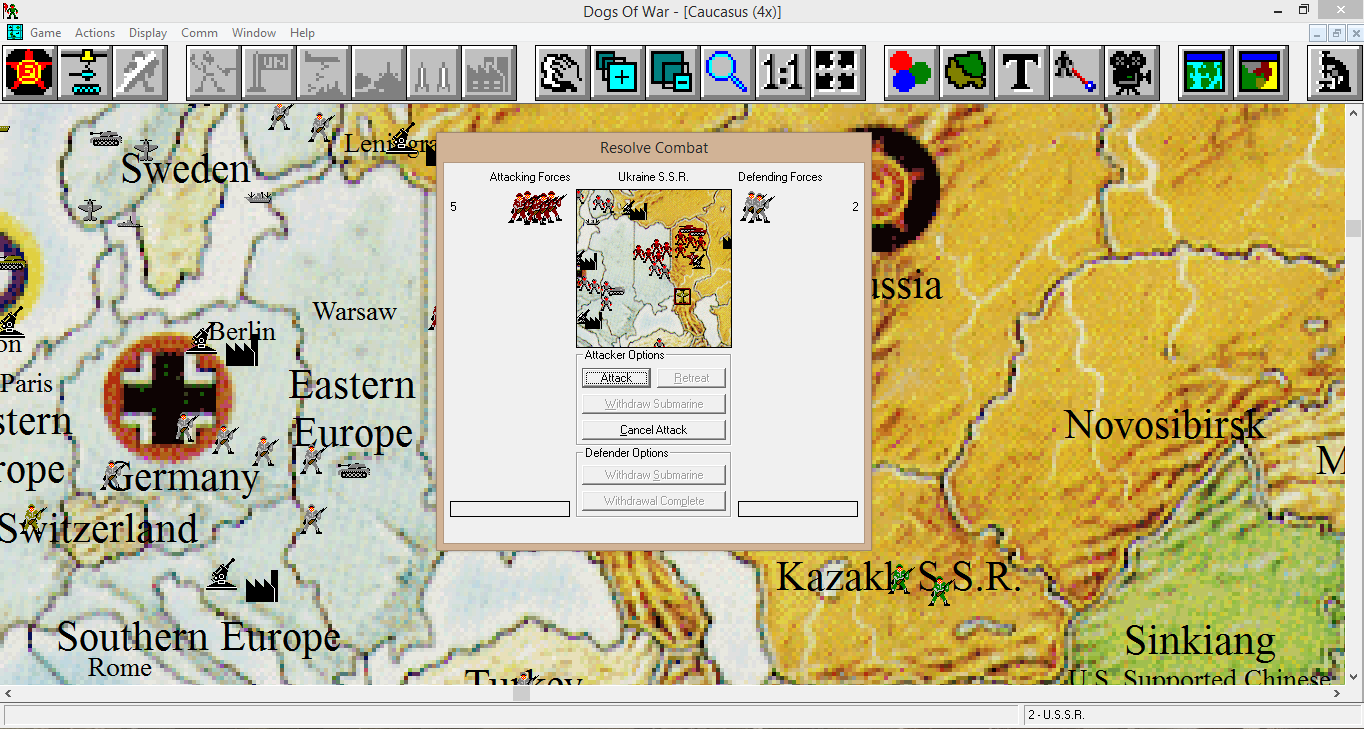
Task: Click the greyed-out infantry combat toolbar icon
Action: point(214,73)
